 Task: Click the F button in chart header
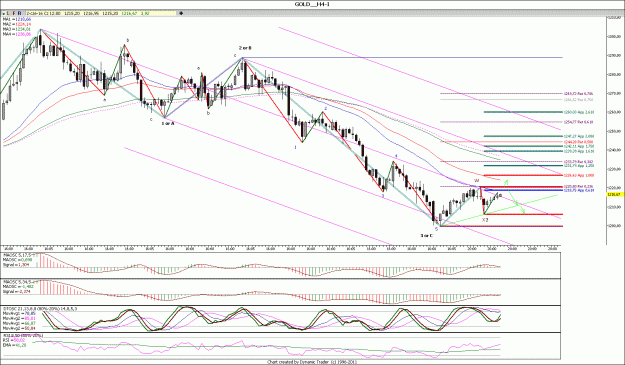[14, 13]
